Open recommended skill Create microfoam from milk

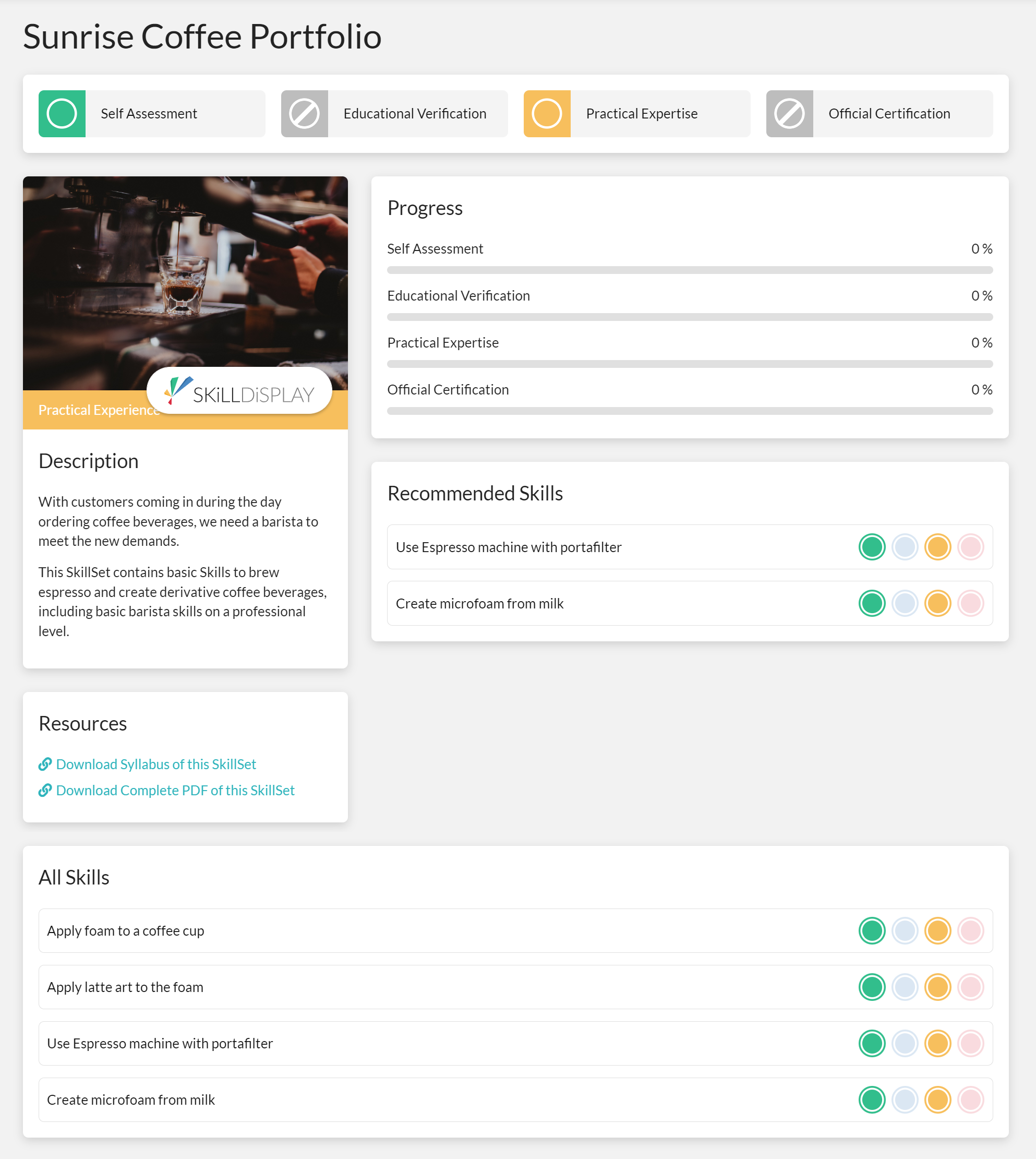(x=690, y=603)
